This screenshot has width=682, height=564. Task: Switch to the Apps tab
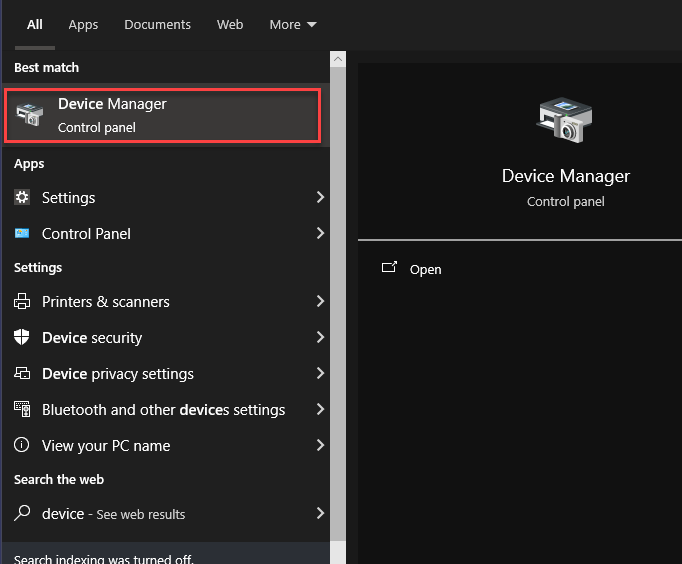pyautogui.click(x=83, y=25)
